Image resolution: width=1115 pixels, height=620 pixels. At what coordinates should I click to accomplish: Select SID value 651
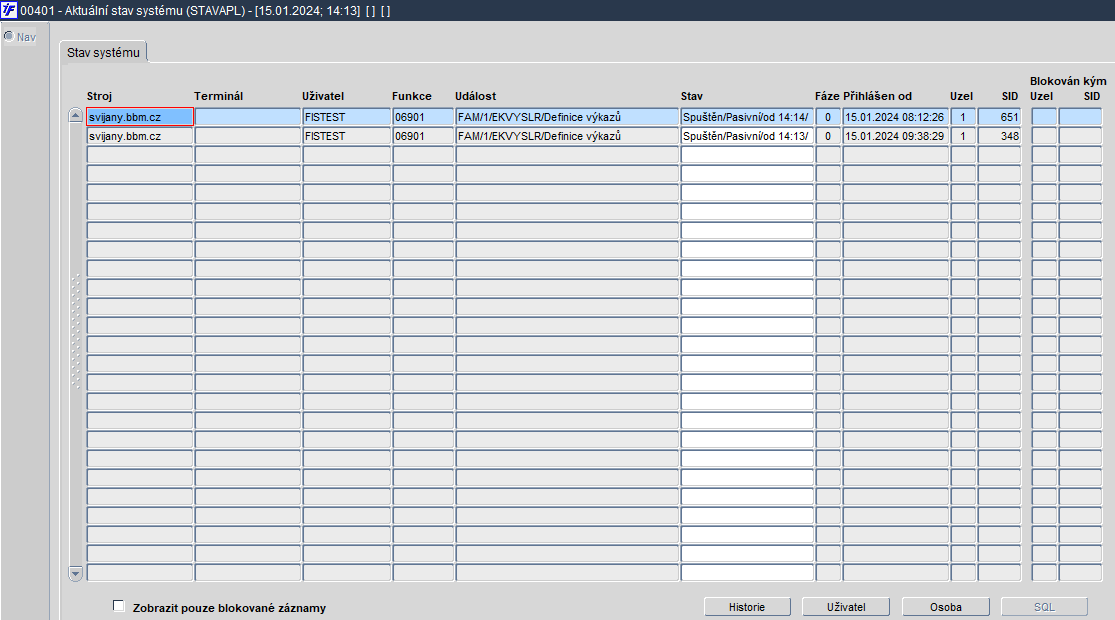click(x=1000, y=117)
